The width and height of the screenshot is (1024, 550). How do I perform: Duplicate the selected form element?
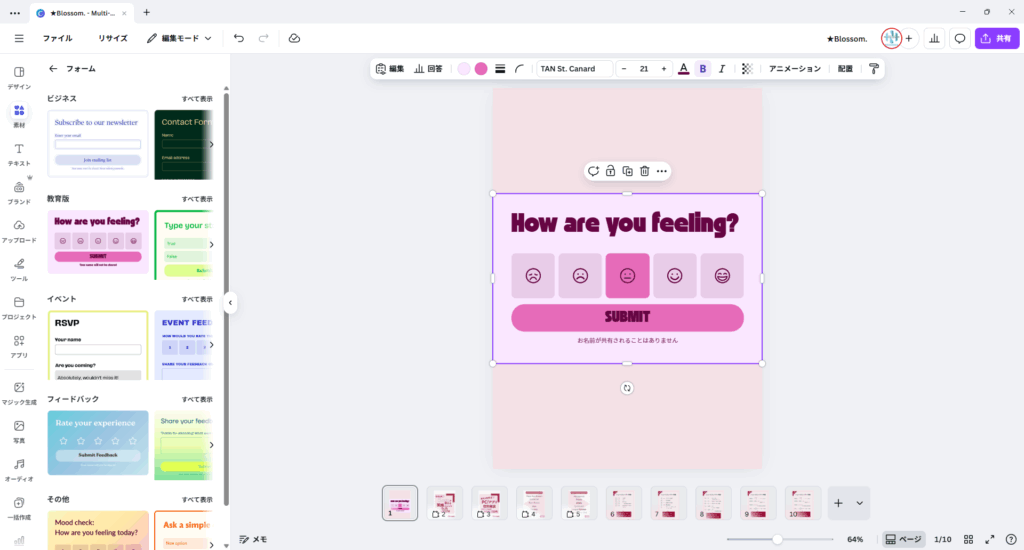(x=627, y=171)
